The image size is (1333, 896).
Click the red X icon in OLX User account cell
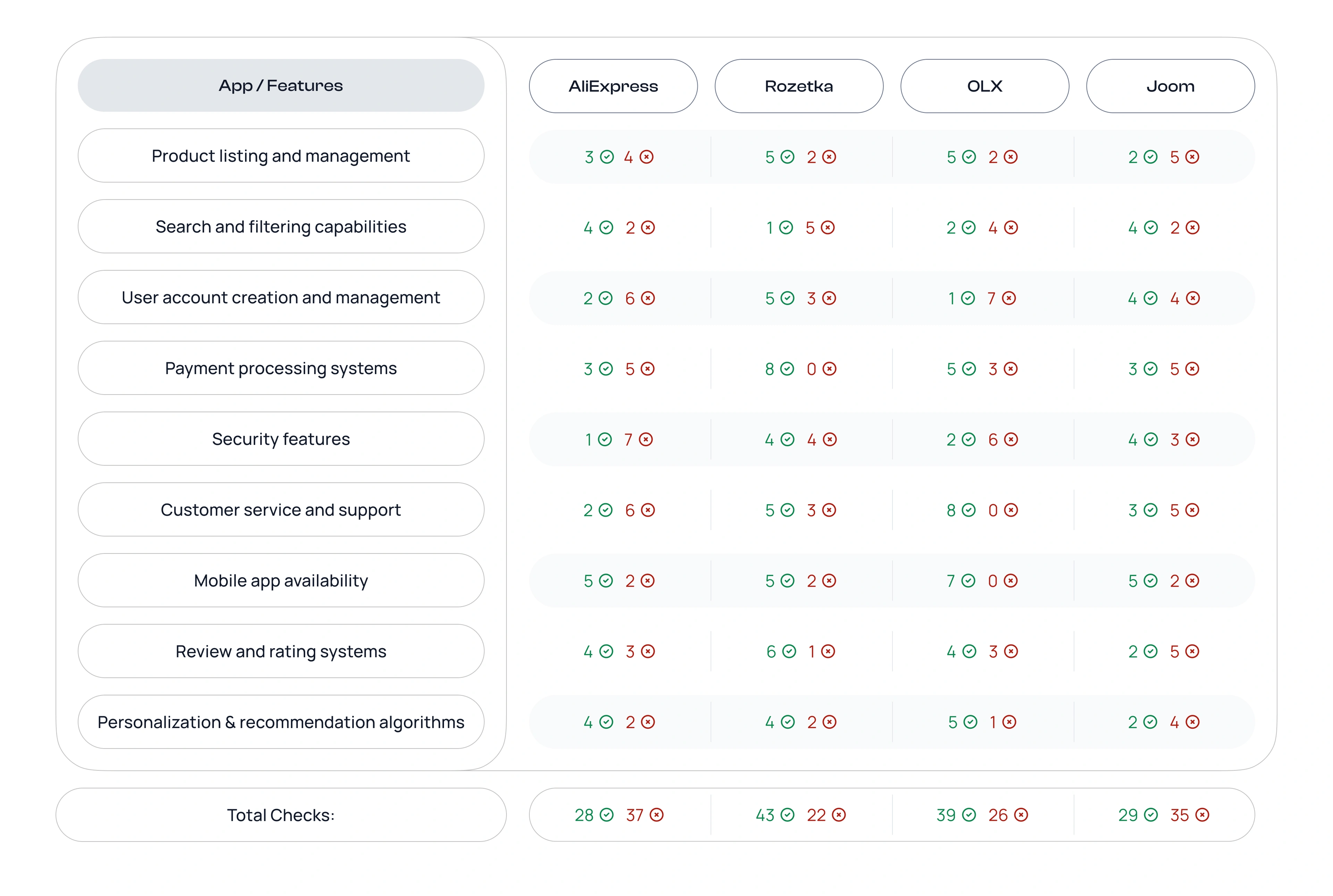point(1008,298)
